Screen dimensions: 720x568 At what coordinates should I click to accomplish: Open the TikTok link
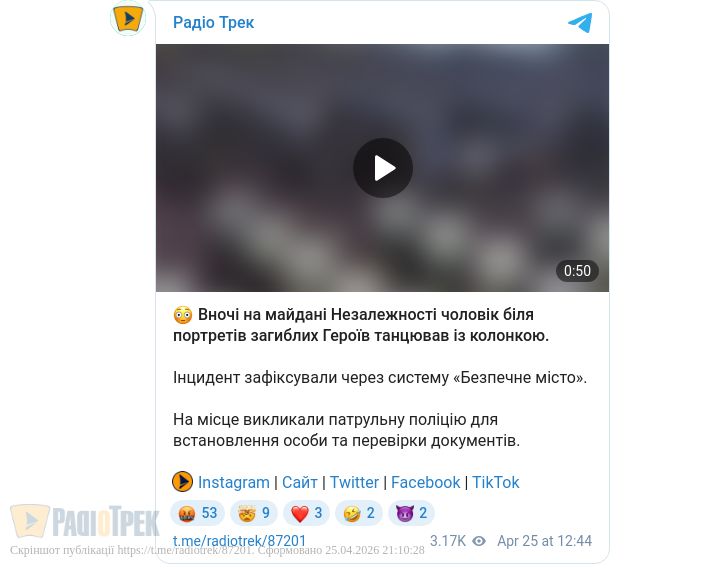495,482
